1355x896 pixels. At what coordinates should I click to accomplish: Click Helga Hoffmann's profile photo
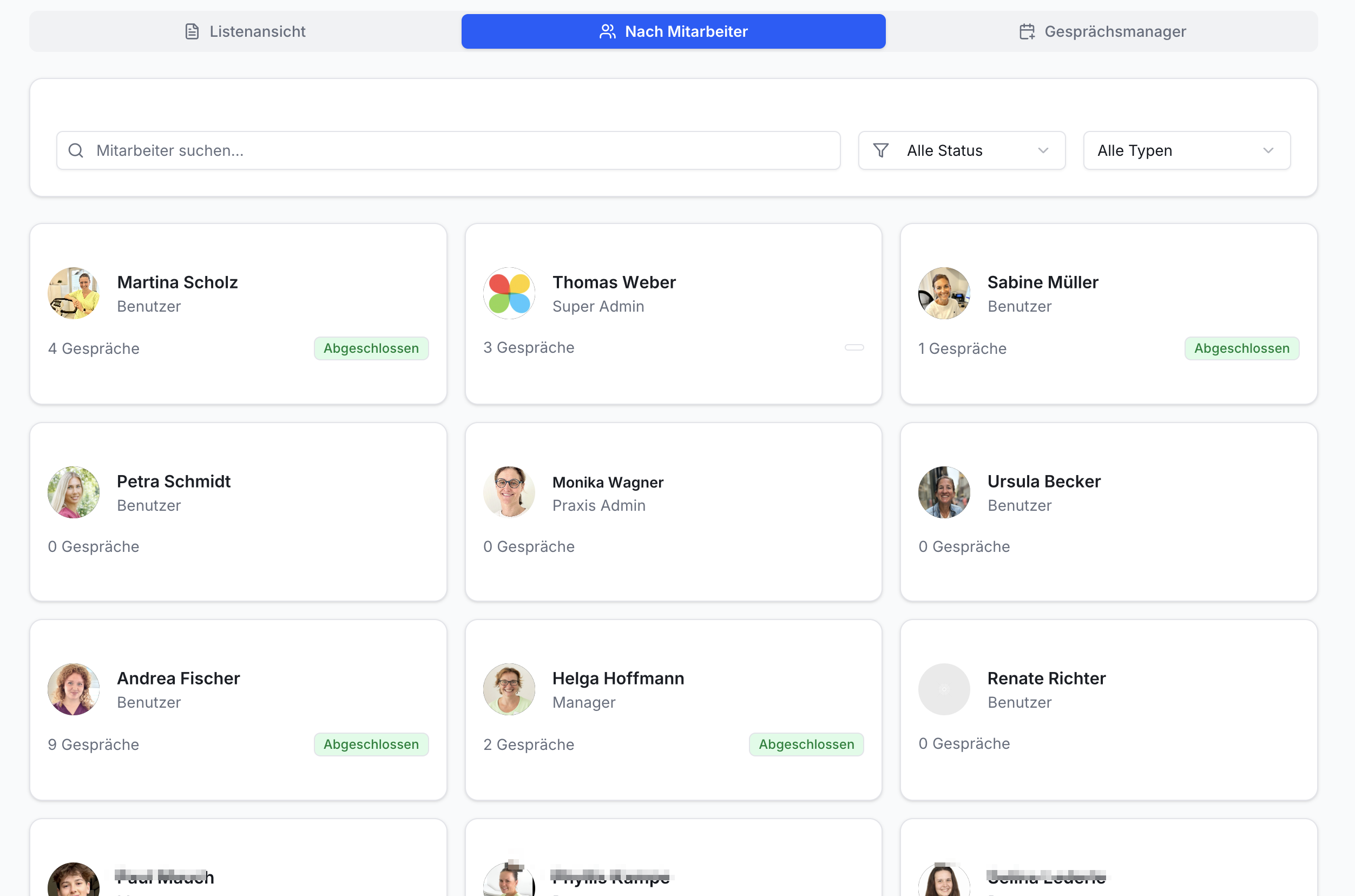[x=509, y=689]
